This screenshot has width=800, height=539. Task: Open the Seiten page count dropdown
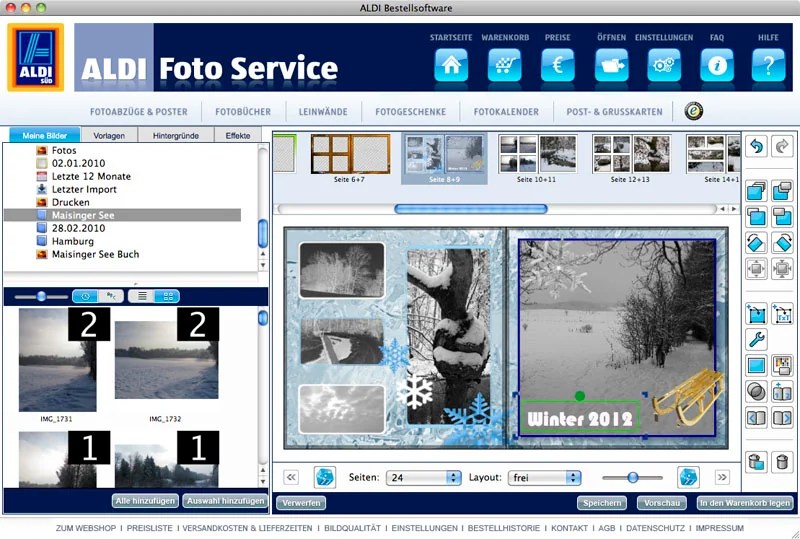(x=423, y=478)
